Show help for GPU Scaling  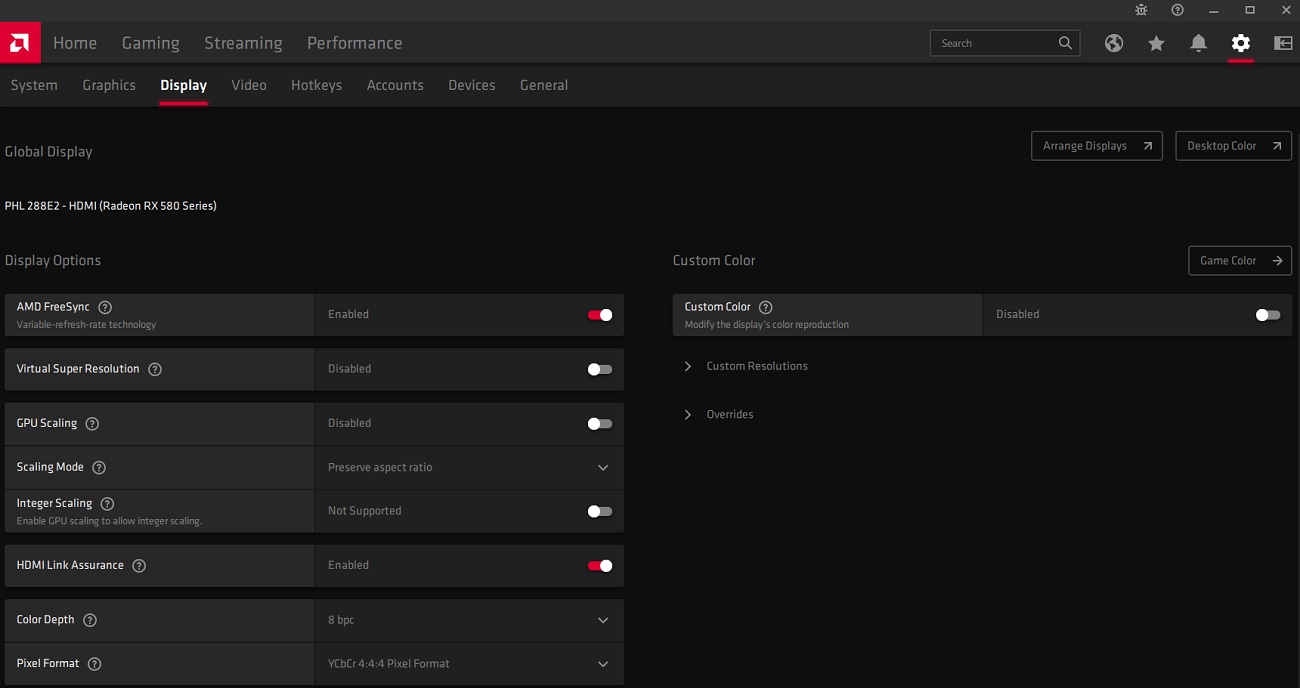click(x=92, y=423)
